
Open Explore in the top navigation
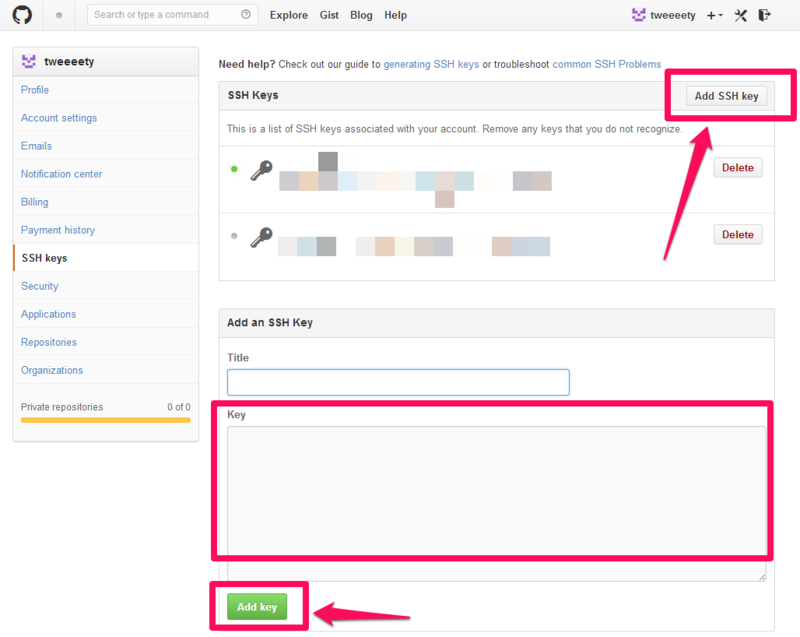[x=289, y=15]
